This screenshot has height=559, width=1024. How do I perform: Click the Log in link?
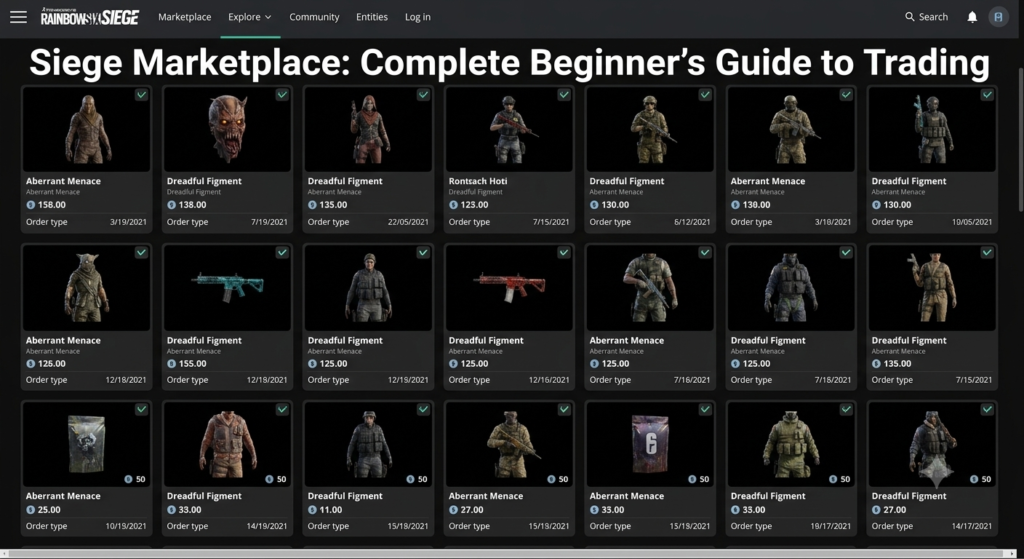click(x=417, y=17)
